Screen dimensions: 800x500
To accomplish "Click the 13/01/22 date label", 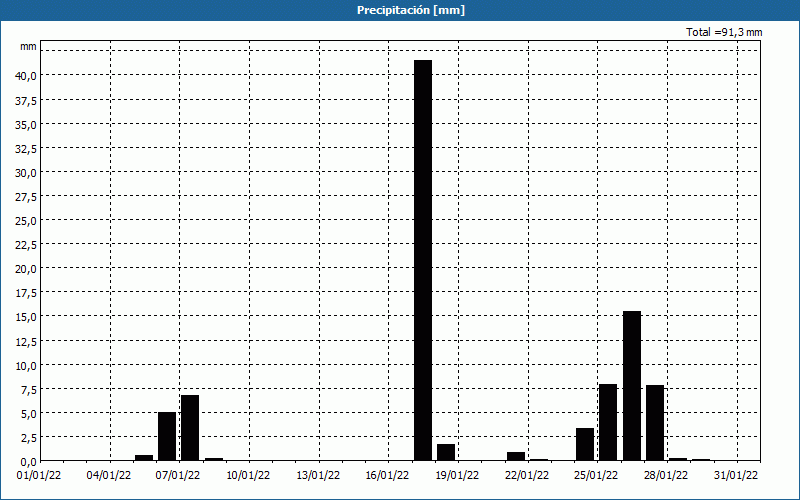I will (x=318, y=476).
